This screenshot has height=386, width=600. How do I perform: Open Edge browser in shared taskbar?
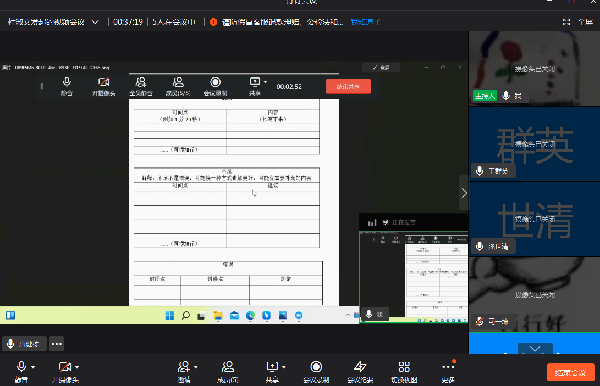(250, 315)
